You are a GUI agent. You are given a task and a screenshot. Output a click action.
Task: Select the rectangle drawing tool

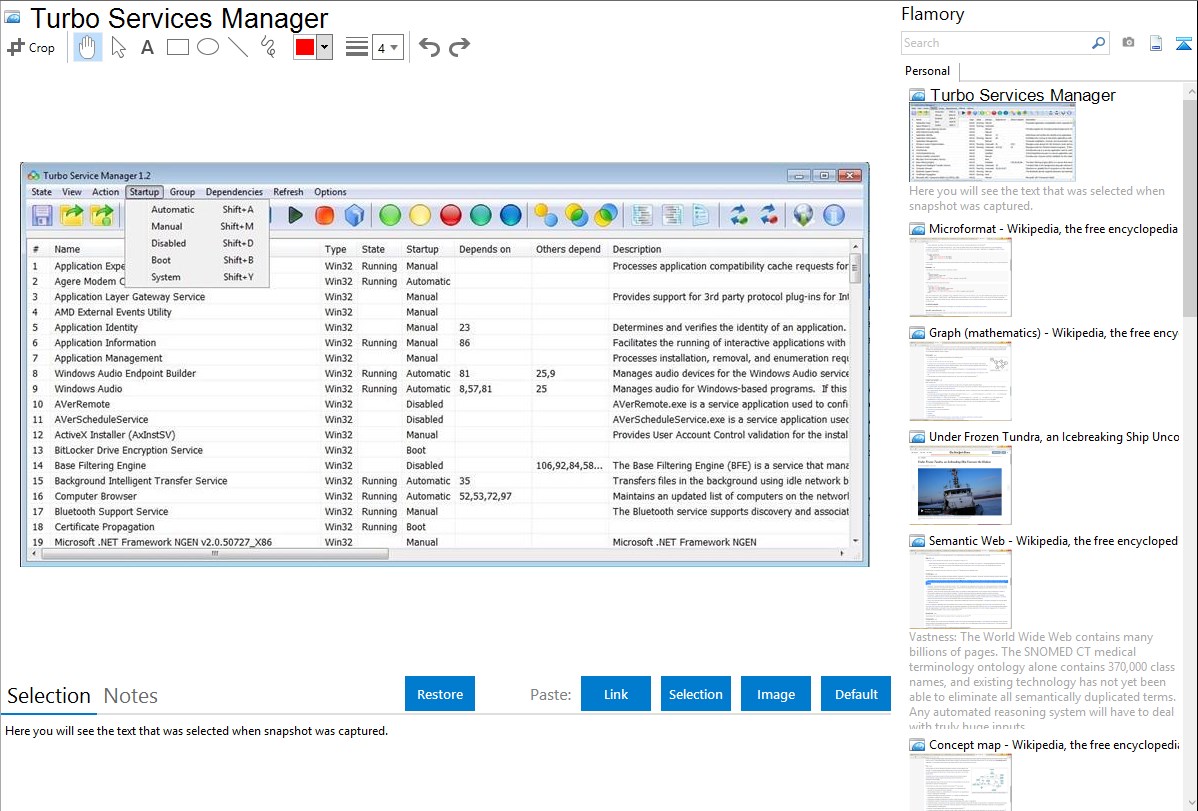[x=177, y=47]
